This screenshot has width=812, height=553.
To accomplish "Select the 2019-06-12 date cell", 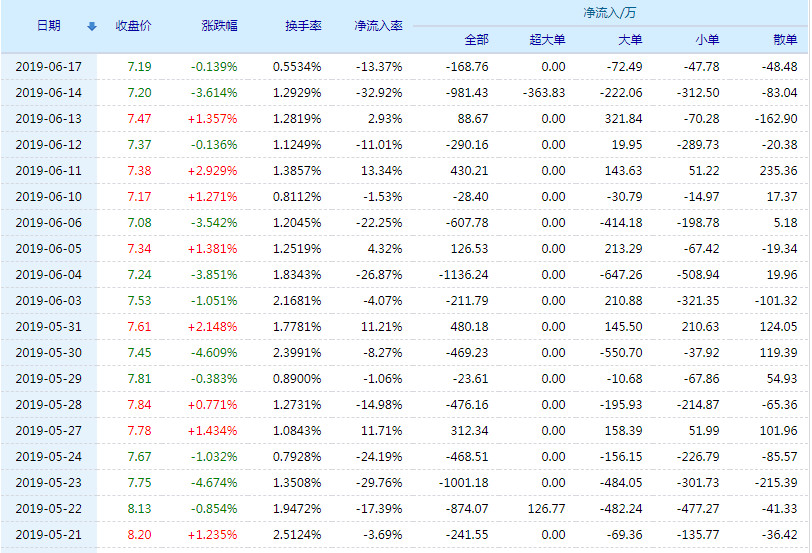I will pos(49,144).
